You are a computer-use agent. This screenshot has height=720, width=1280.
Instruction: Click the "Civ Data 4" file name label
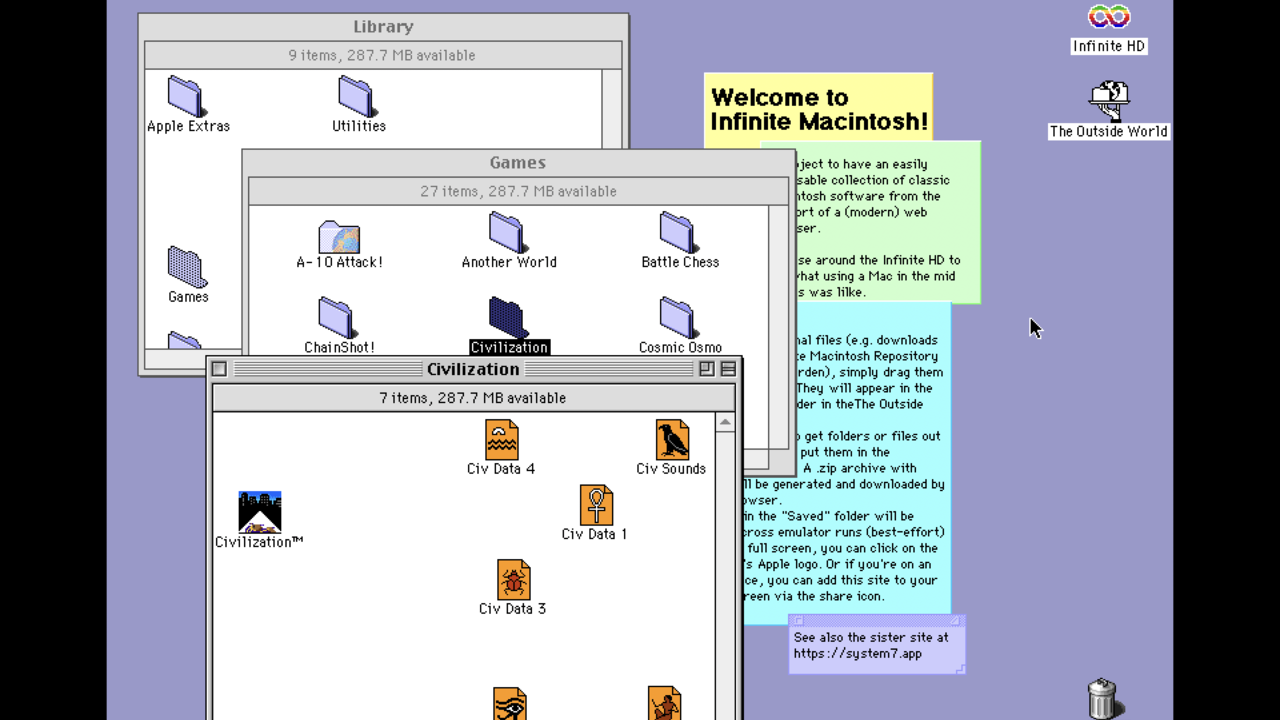point(501,469)
